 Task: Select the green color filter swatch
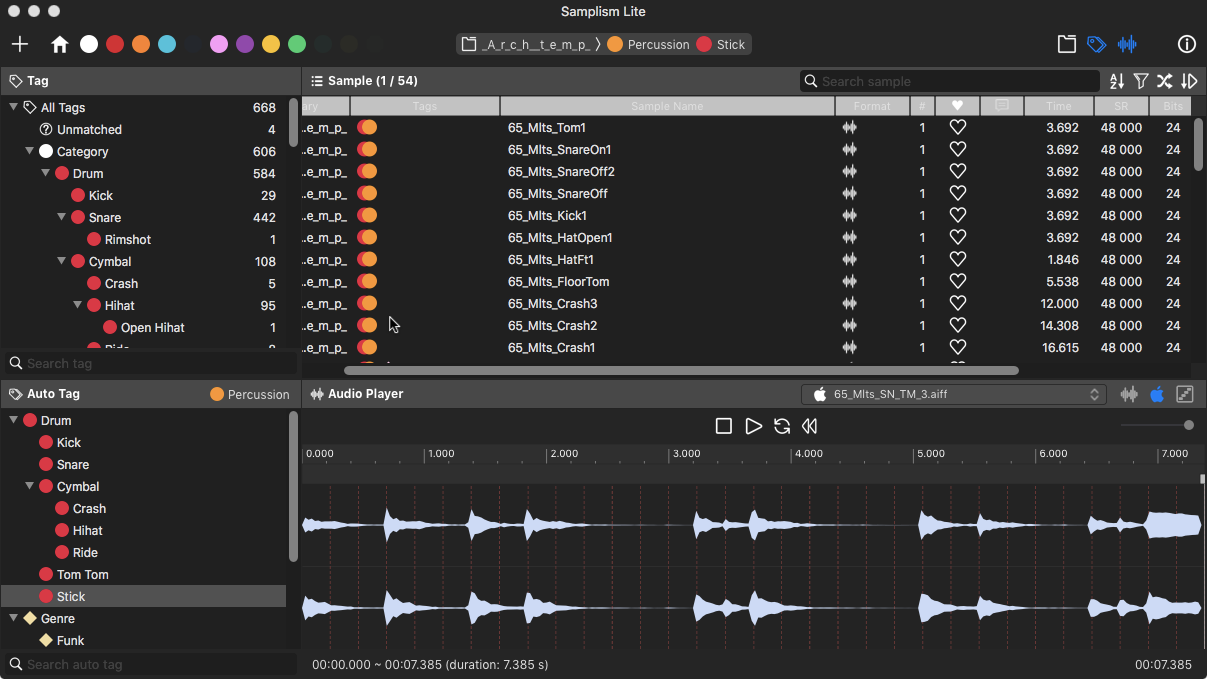pyautogui.click(x=297, y=44)
